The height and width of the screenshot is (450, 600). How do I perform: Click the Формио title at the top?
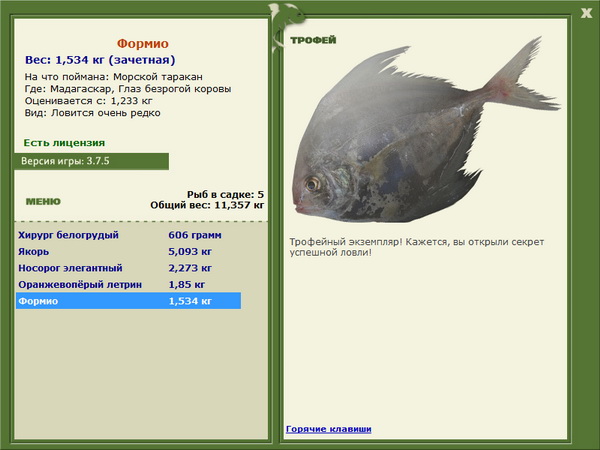(x=143, y=44)
